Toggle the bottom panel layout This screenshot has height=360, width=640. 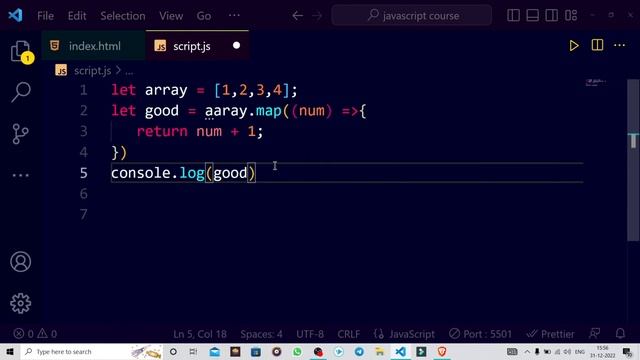click(x=532, y=16)
